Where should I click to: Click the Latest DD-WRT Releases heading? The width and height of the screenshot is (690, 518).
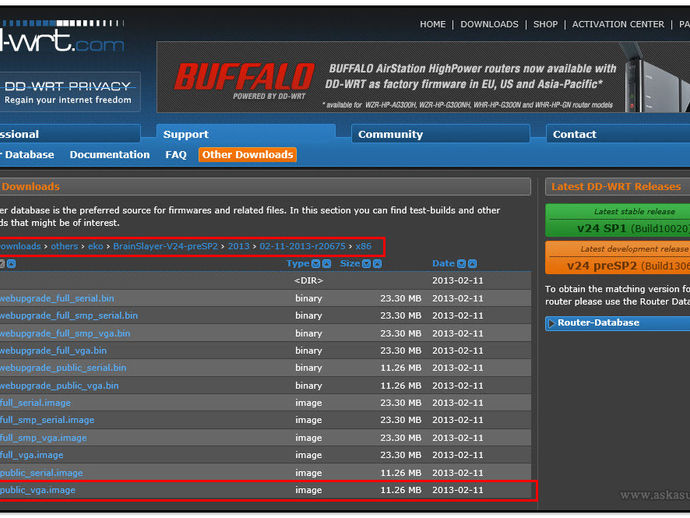[616, 187]
